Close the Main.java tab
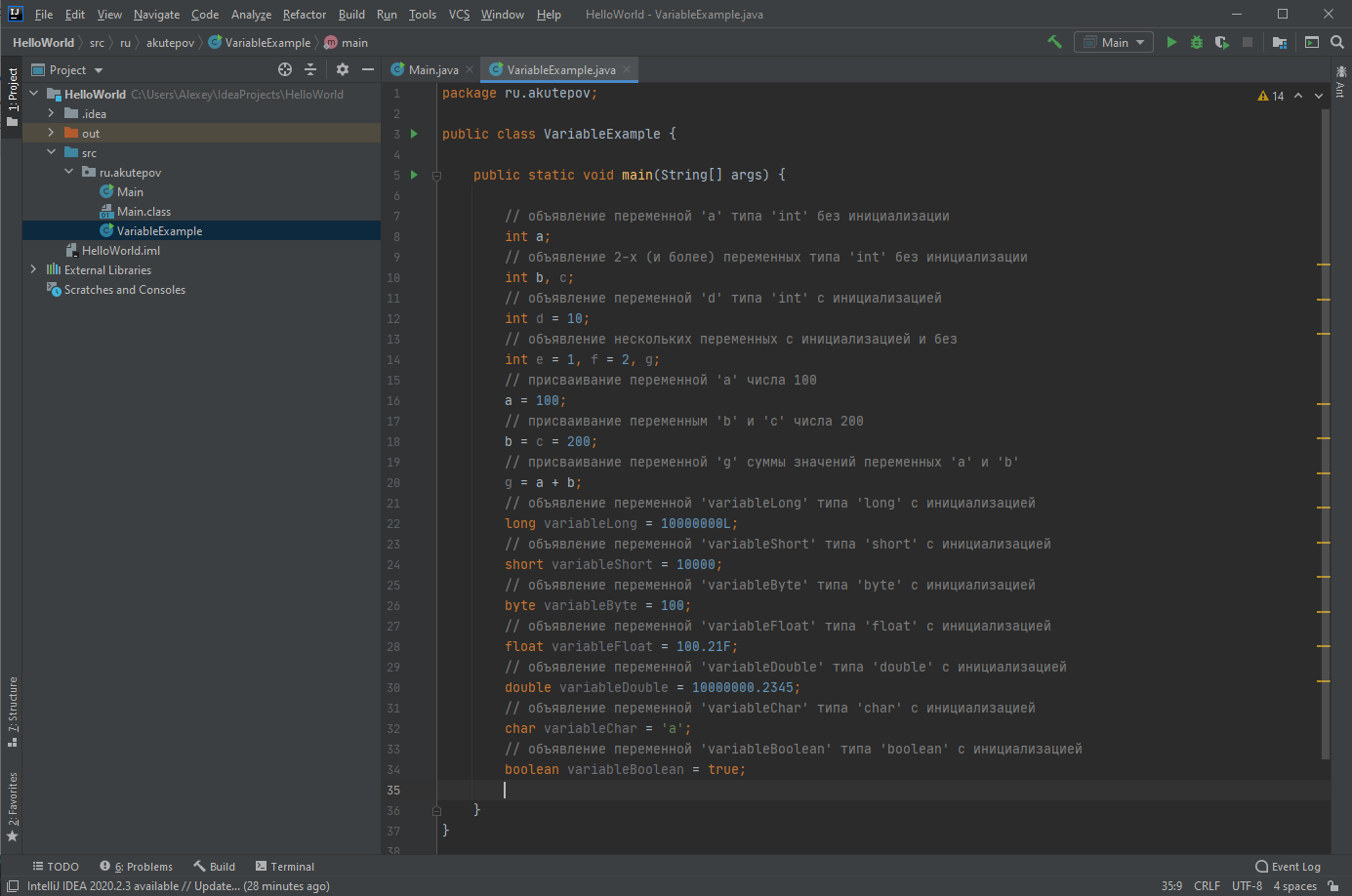The image size is (1352, 896). 470,69
